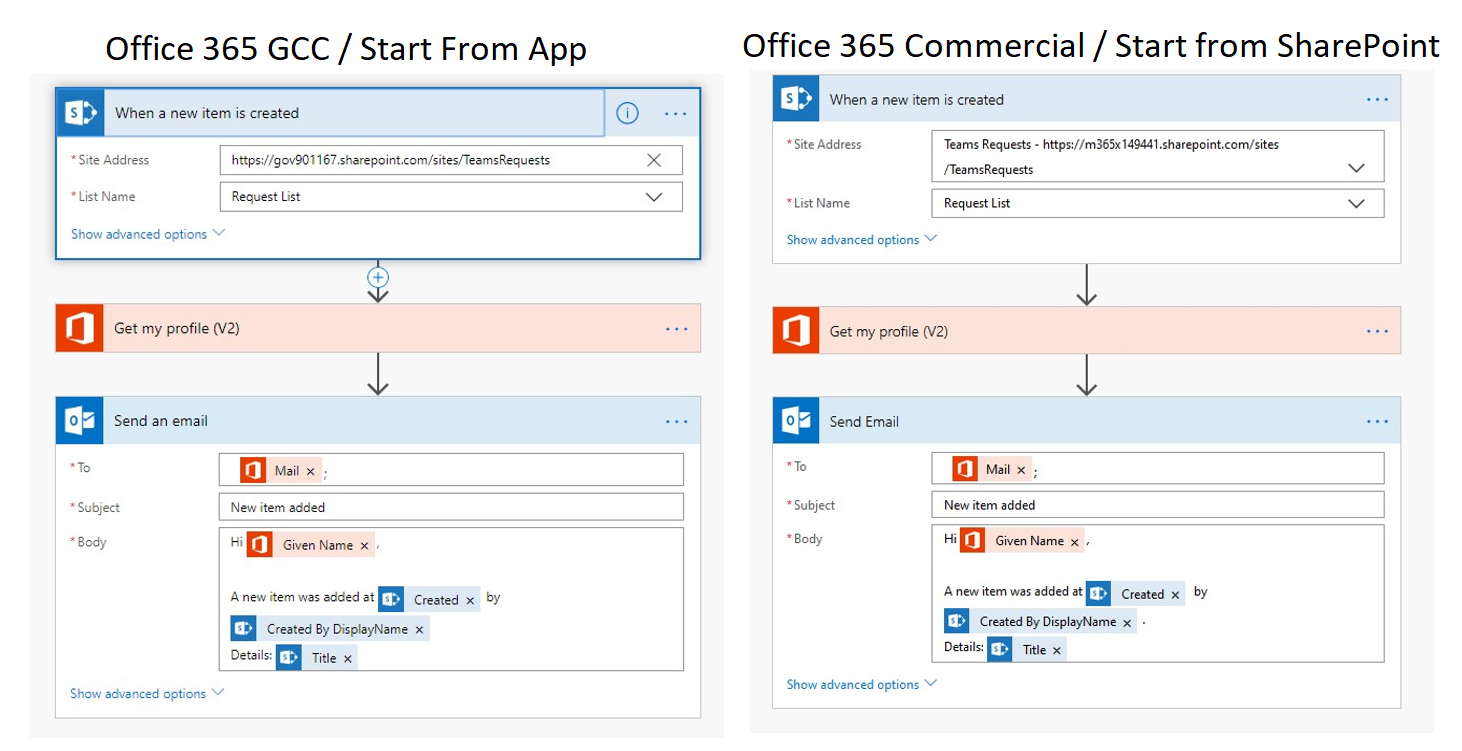Clear the GCC Site Address using the X

click(654, 160)
